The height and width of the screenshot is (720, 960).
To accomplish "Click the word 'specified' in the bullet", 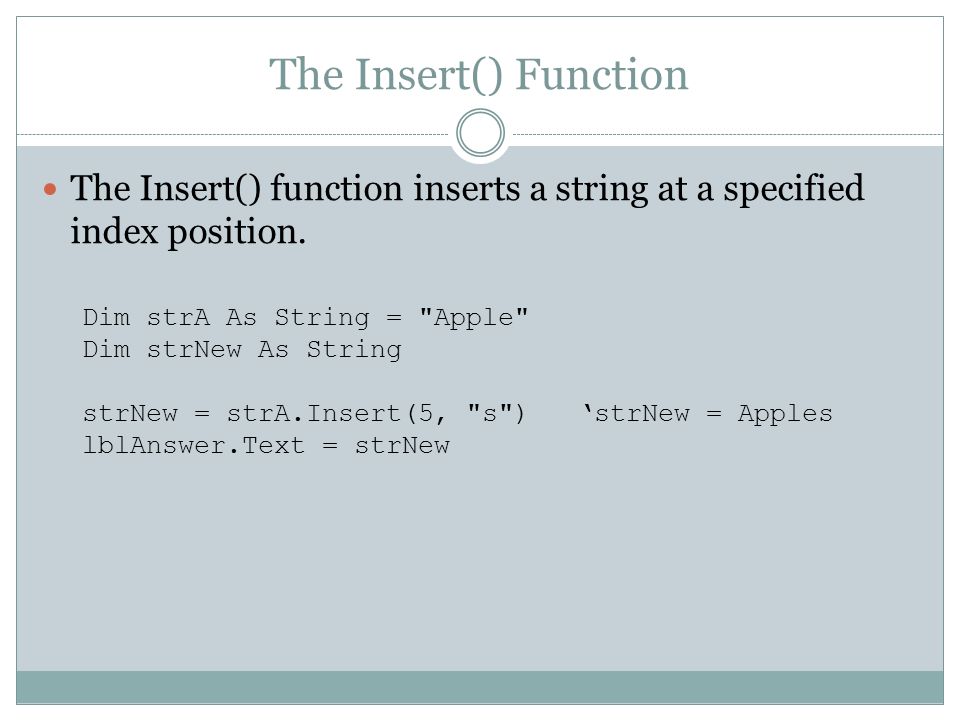I will tap(793, 189).
